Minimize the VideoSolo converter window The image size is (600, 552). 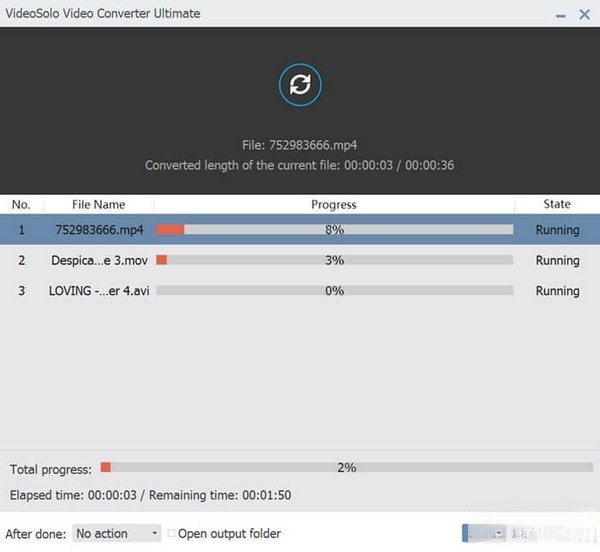[x=561, y=16]
